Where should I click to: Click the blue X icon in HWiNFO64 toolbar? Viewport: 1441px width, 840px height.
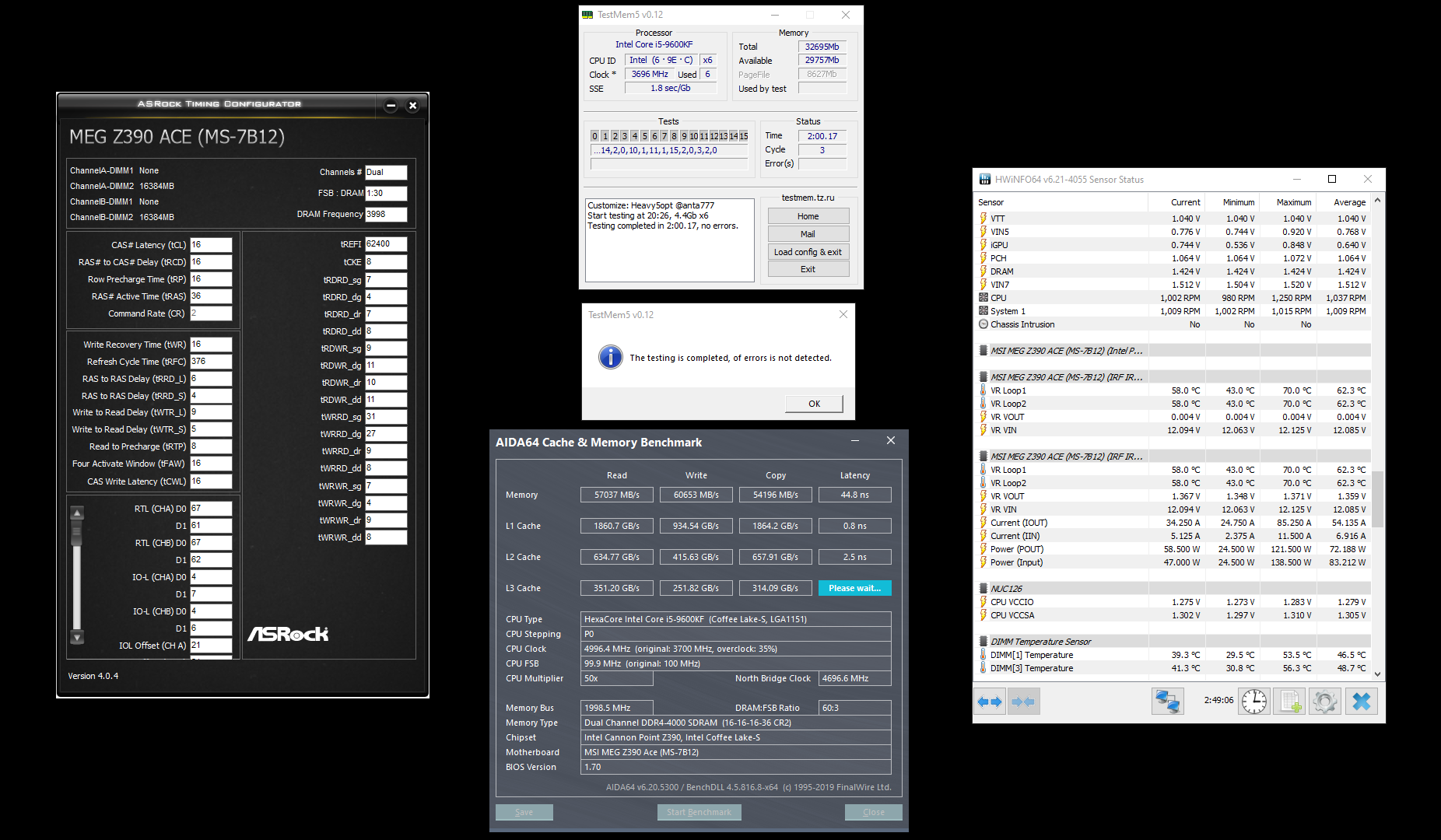pyautogui.click(x=1361, y=701)
